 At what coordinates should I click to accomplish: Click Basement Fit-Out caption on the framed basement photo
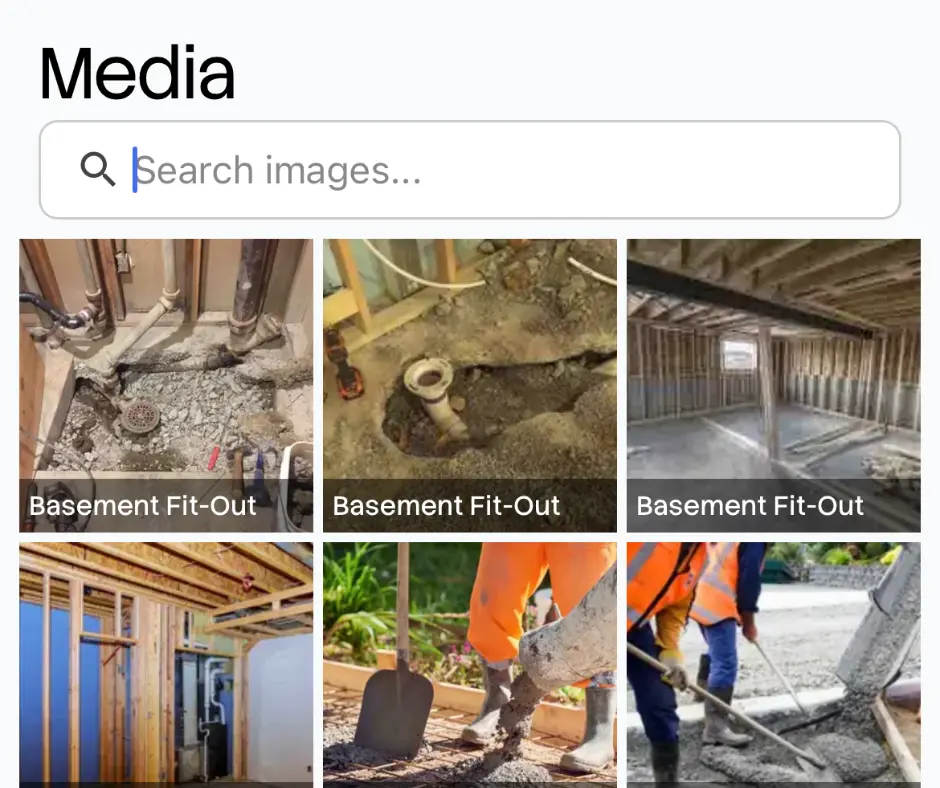(751, 506)
